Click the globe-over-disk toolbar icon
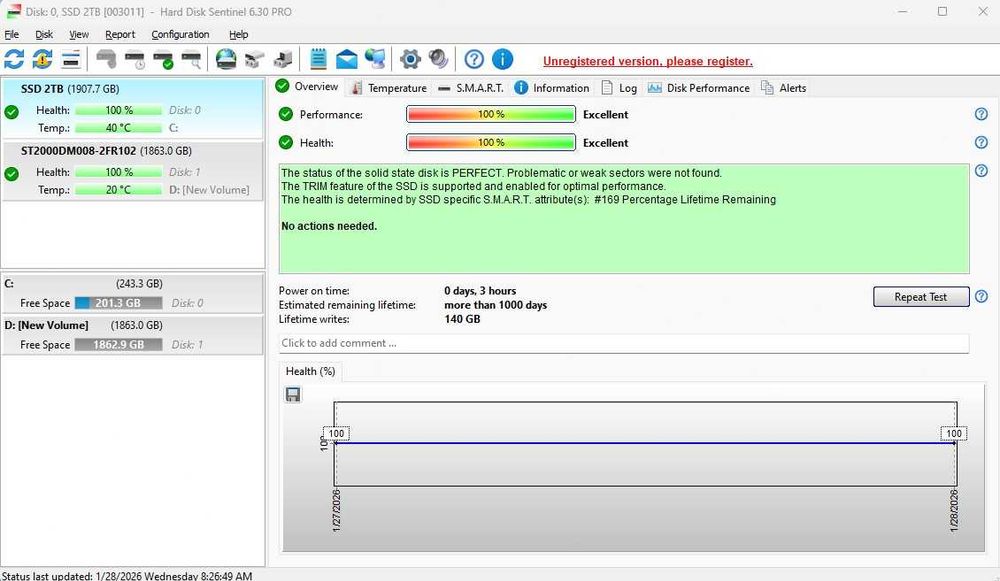Screen dimensions: 1000x581 pyautogui.click(x=226, y=59)
